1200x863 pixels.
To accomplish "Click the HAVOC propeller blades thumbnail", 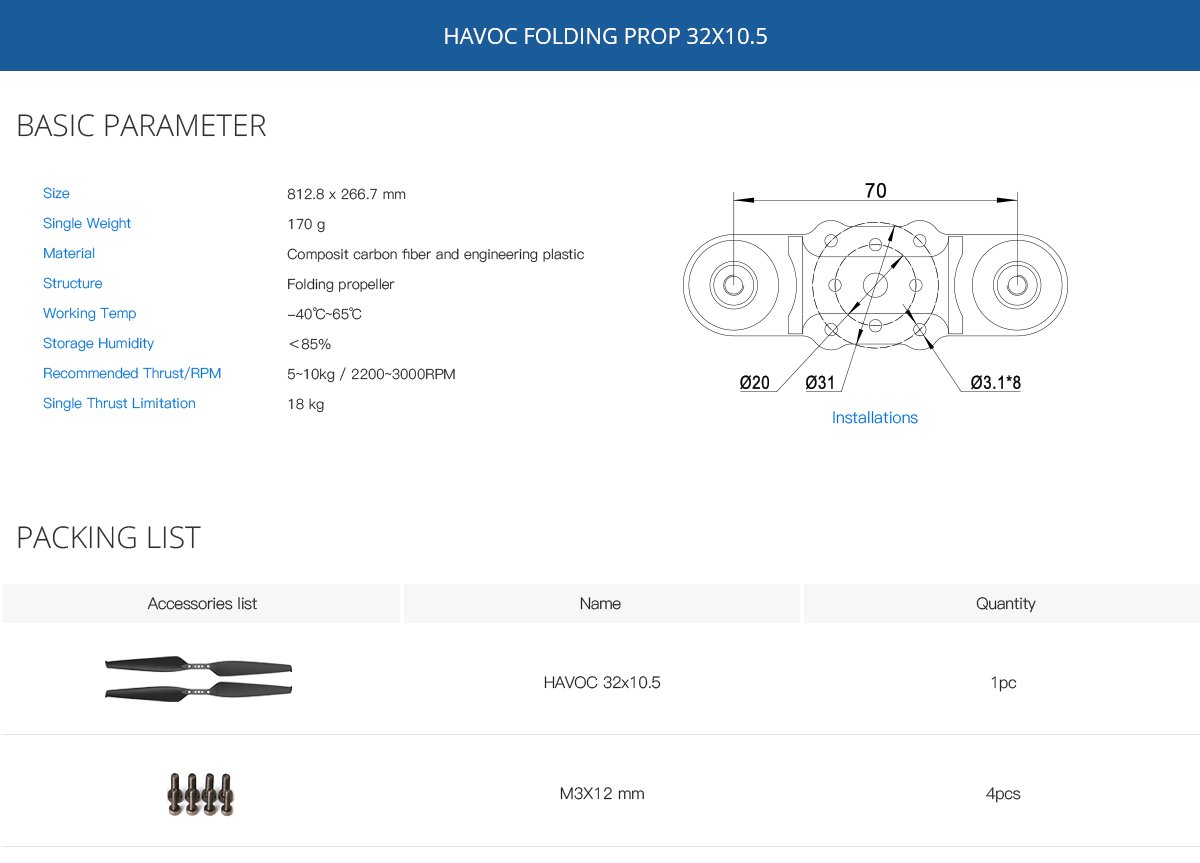I will [199, 679].
